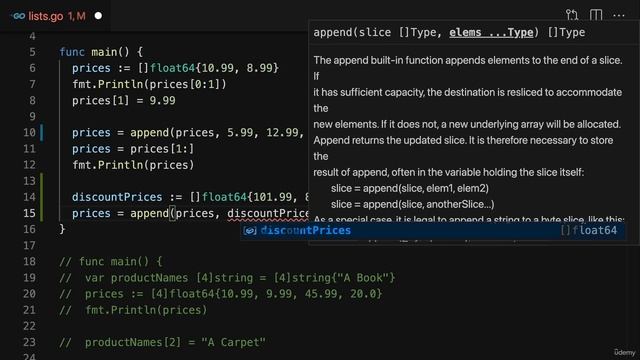Click 'prices[1] = 9.99' on line 8

pyautogui.click(x=124, y=101)
